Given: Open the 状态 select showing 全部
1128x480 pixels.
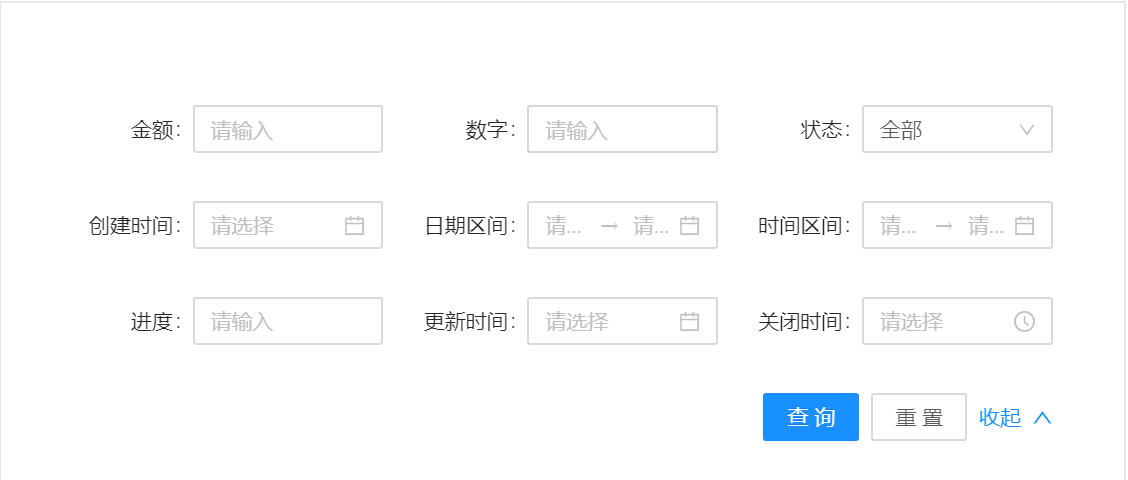Looking at the screenshot, I should (958, 130).
